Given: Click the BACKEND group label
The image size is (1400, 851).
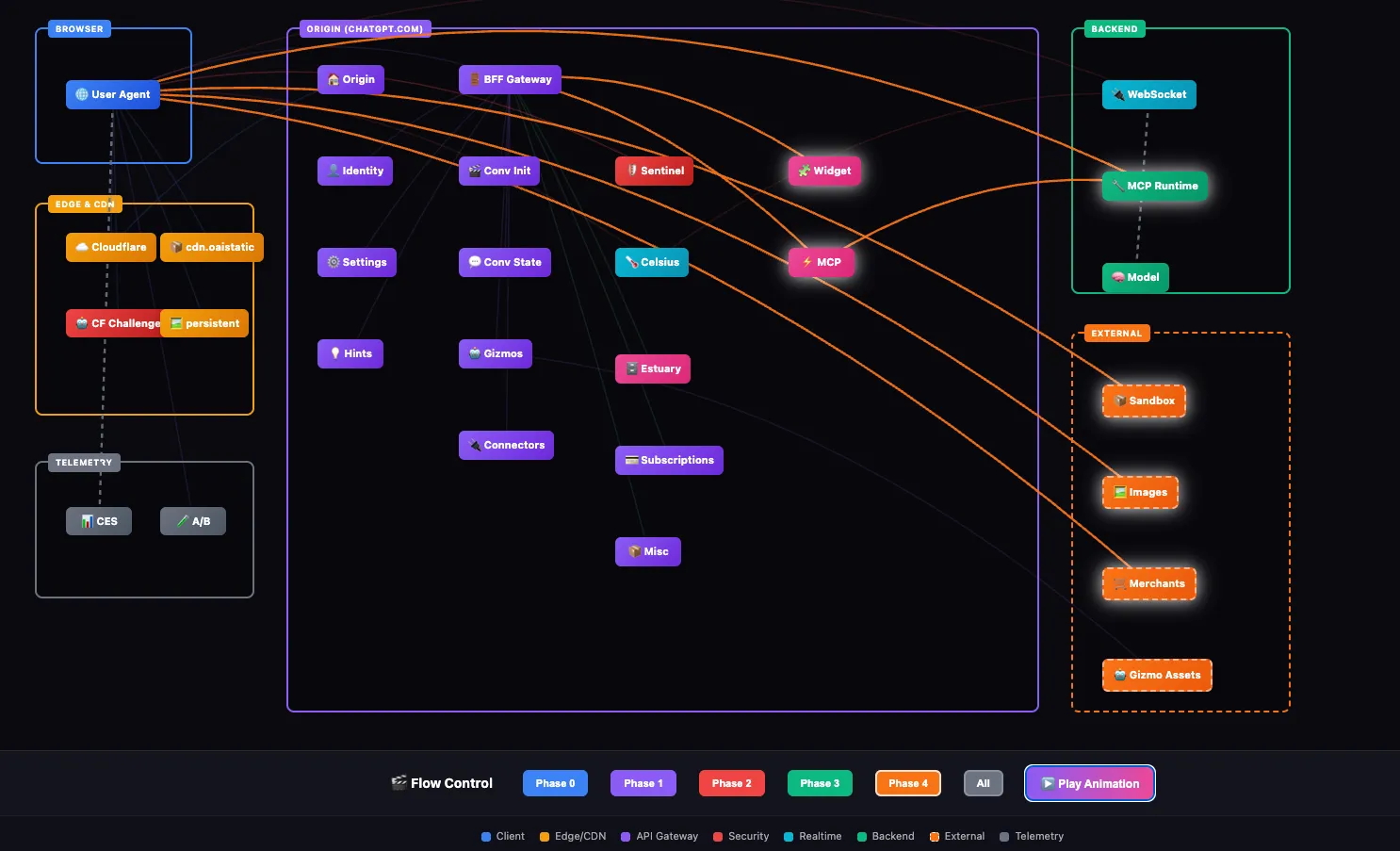Looking at the screenshot, I should [x=1115, y=29].
